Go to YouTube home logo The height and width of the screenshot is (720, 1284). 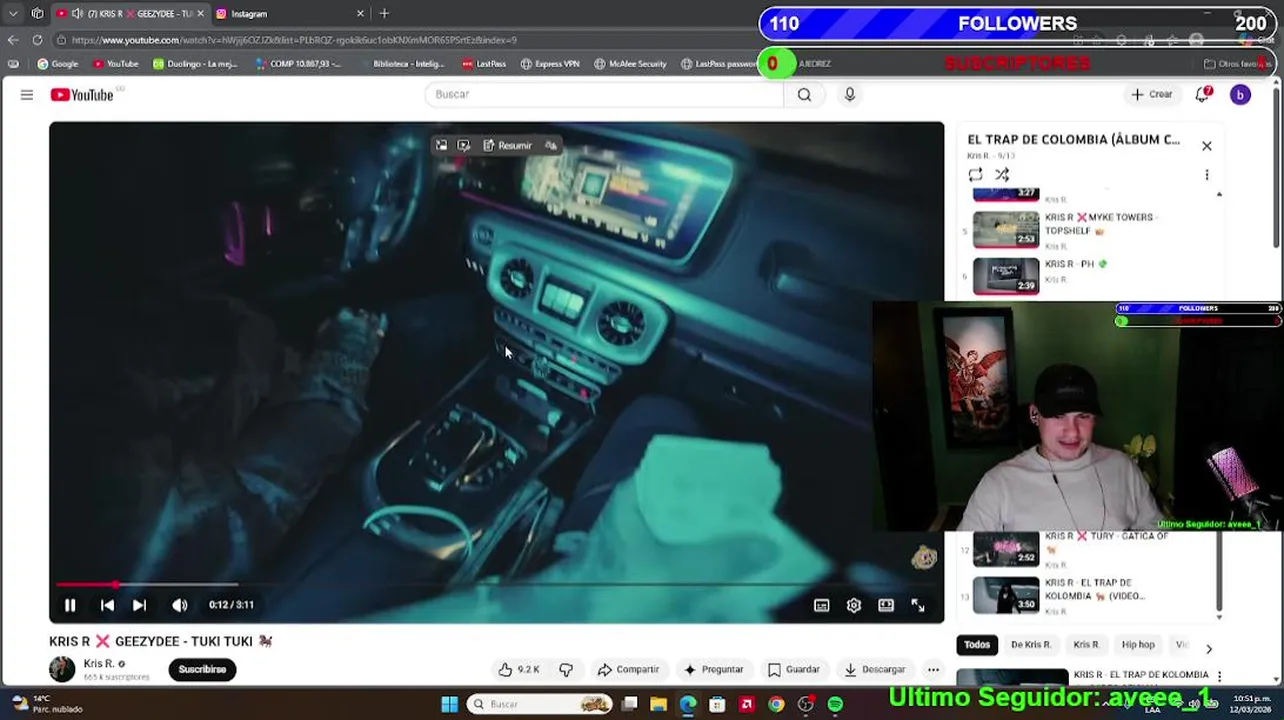click(x=83, y=95)
